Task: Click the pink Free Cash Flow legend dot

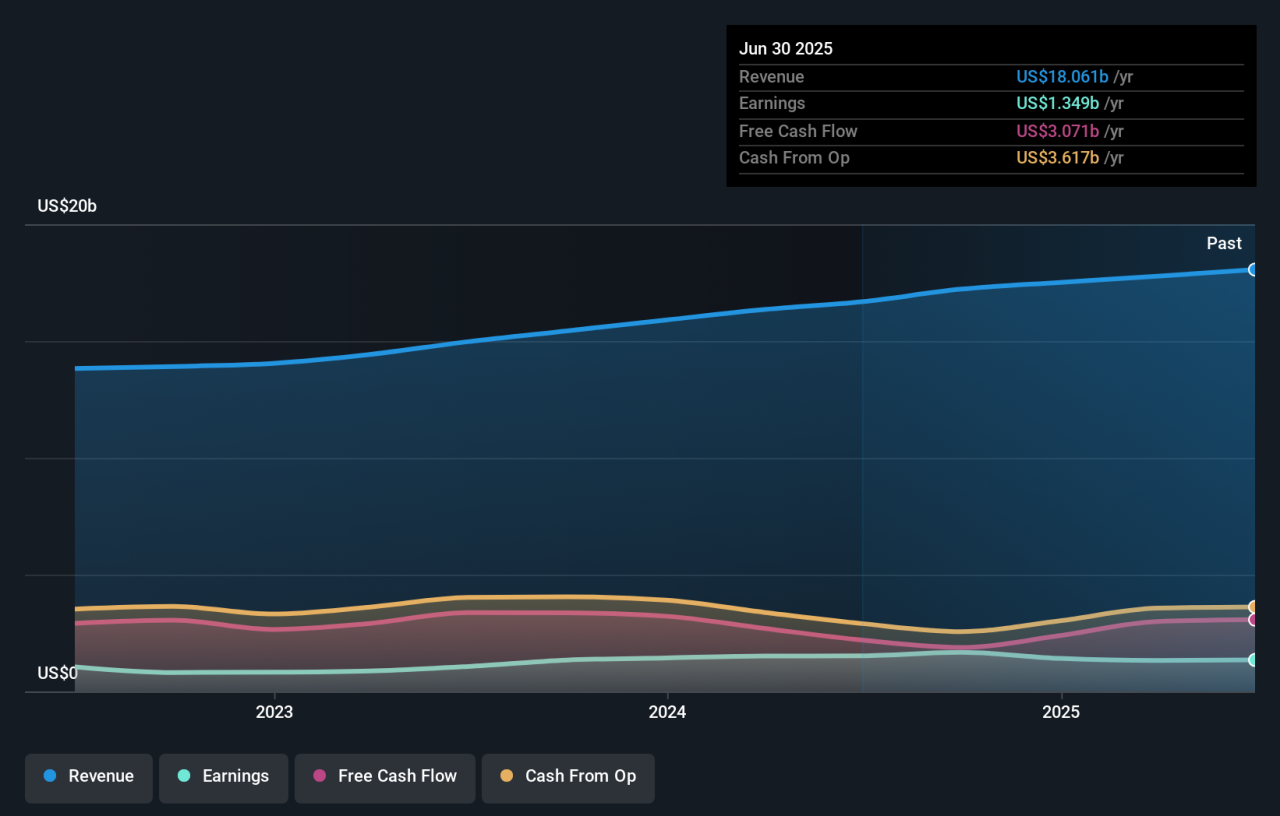Action: pyautogui.click(x=320, y=776)
